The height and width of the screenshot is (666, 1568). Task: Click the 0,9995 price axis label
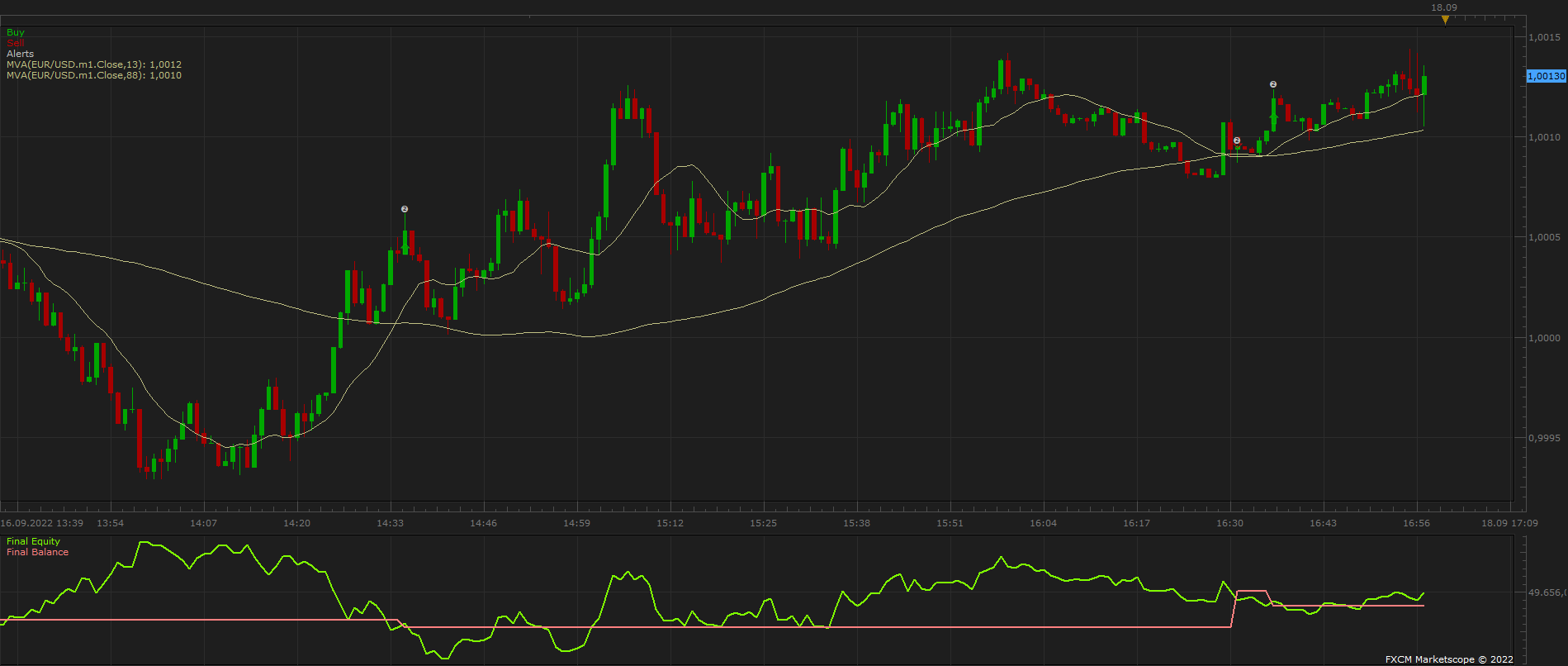click(1544, 438)
